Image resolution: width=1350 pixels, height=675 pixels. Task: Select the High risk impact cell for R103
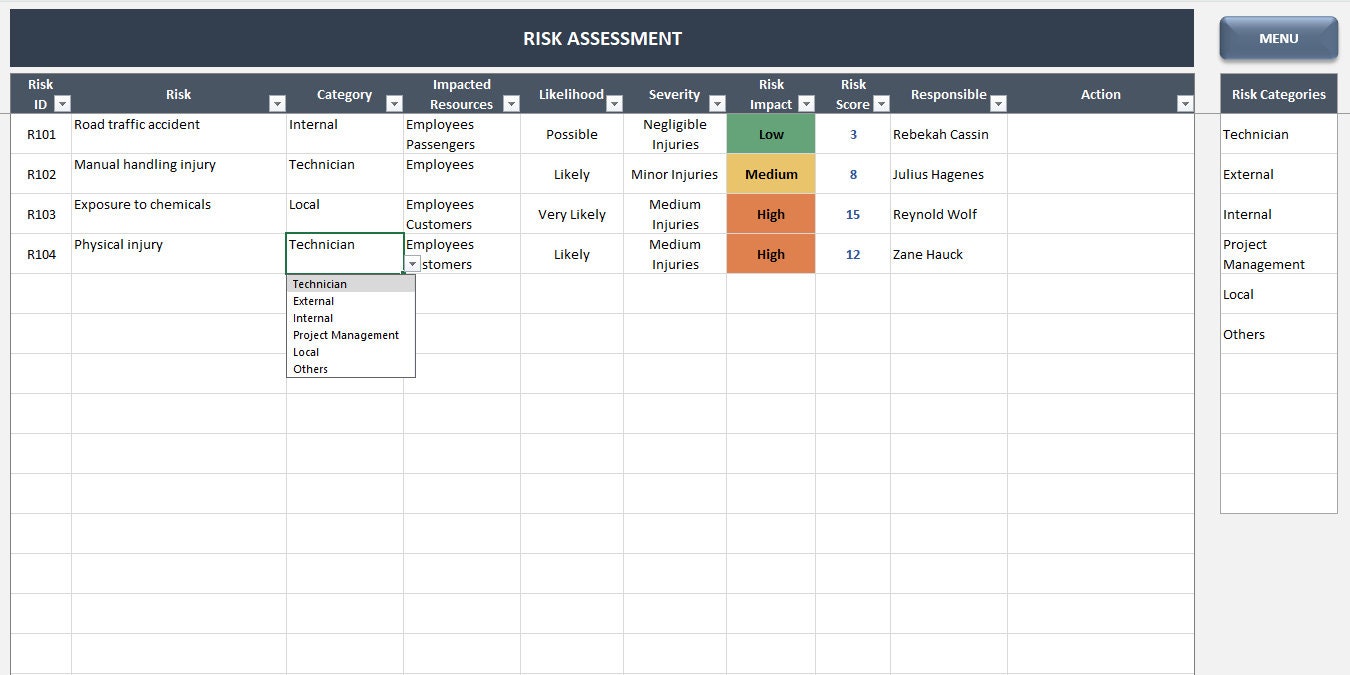771,214
